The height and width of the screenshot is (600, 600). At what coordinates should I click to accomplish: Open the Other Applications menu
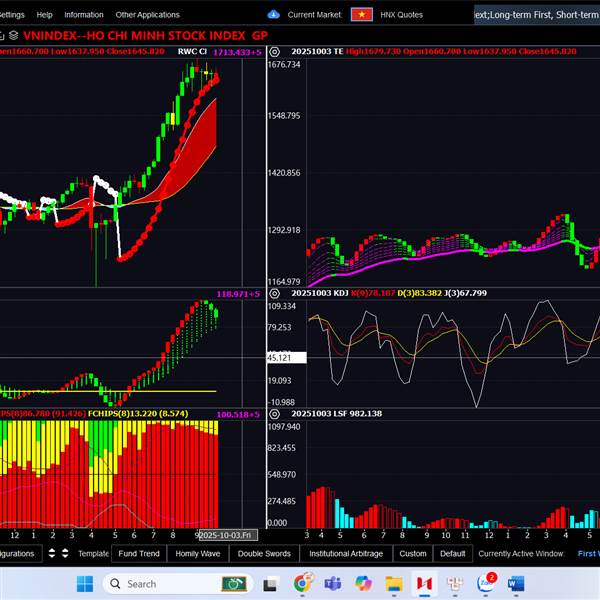coord(147,15)
